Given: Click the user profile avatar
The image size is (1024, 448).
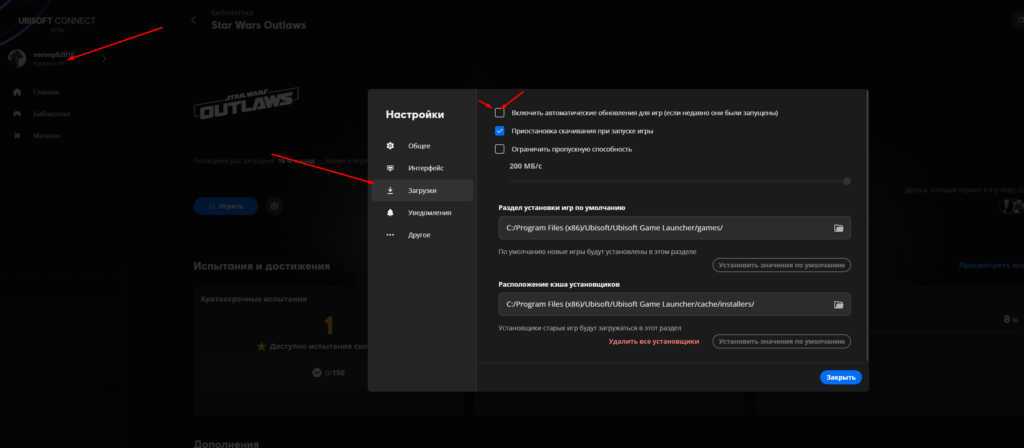Looking at the screenshot, I should tap(17, 58).
